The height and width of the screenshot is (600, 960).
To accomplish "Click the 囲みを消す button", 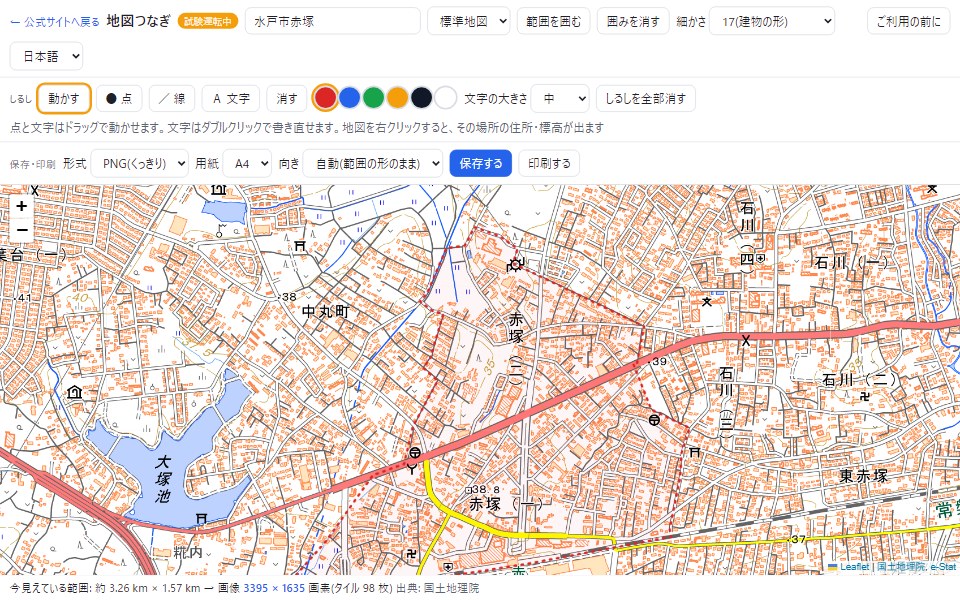I will point(633,21).
